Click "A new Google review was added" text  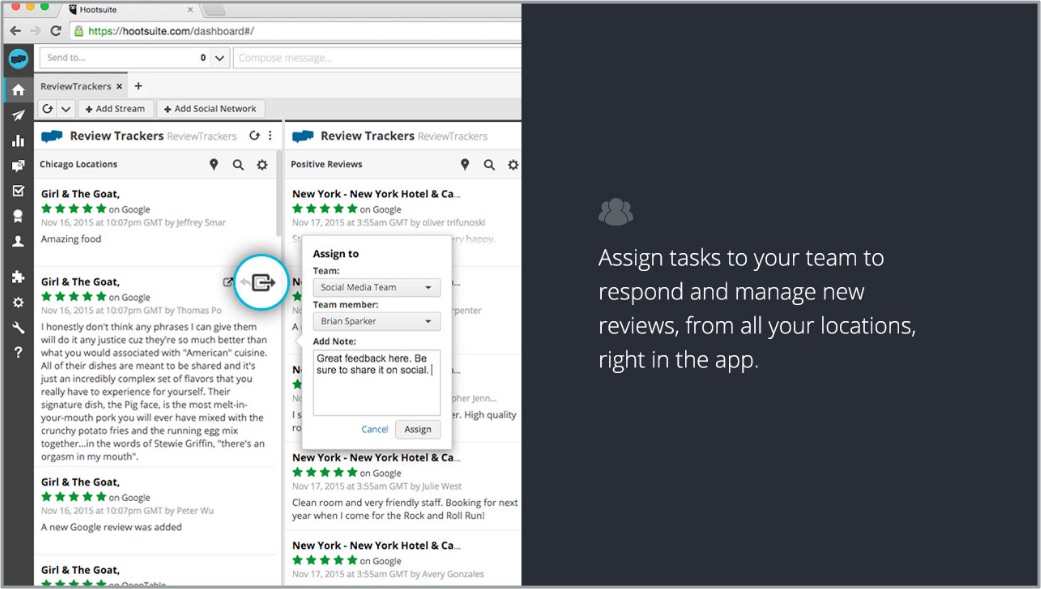[111, 527]
